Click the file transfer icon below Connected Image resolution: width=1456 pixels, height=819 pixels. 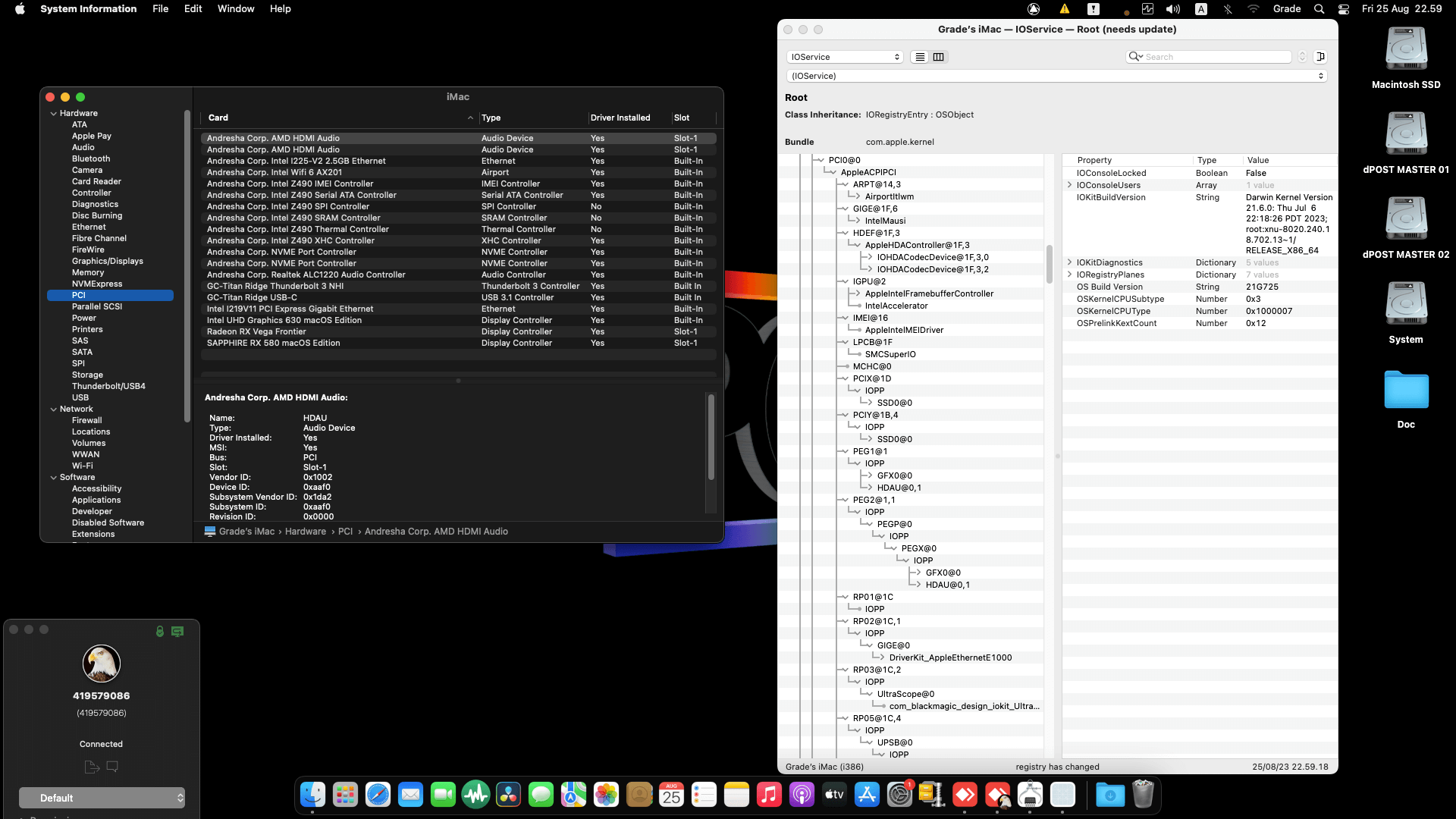pyautogui.click(x=92, y=767)
